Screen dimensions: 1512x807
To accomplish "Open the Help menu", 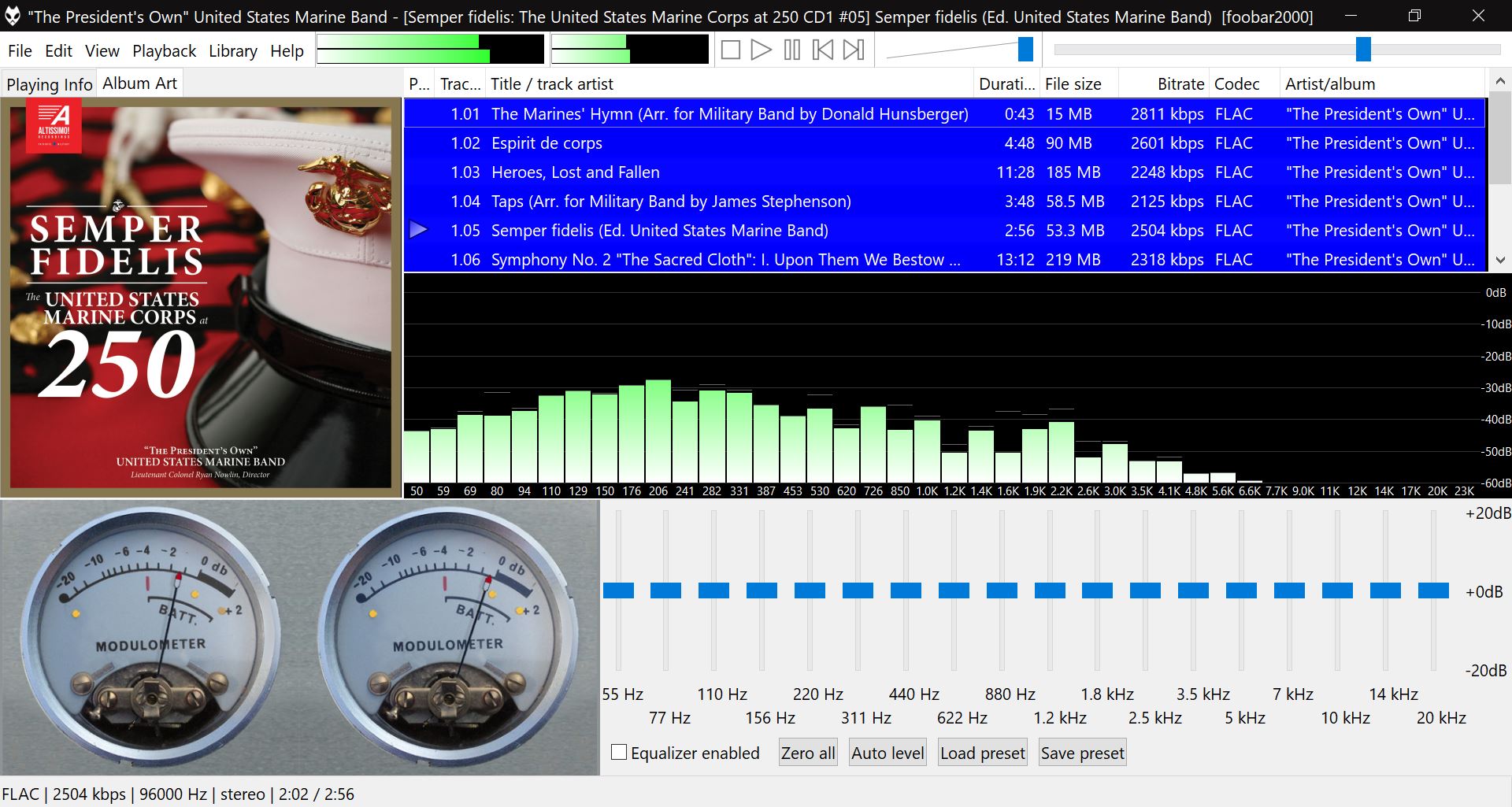I will (287, 51).
